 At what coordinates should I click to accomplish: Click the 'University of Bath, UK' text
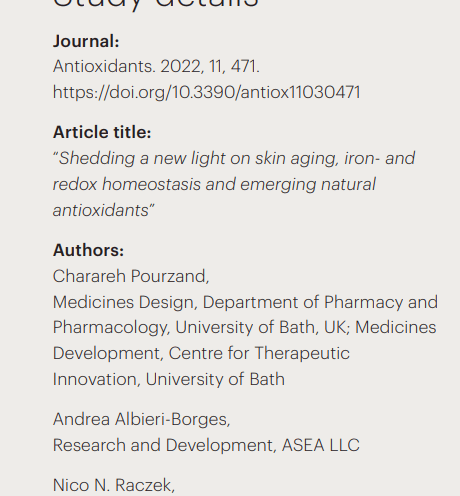262,328
